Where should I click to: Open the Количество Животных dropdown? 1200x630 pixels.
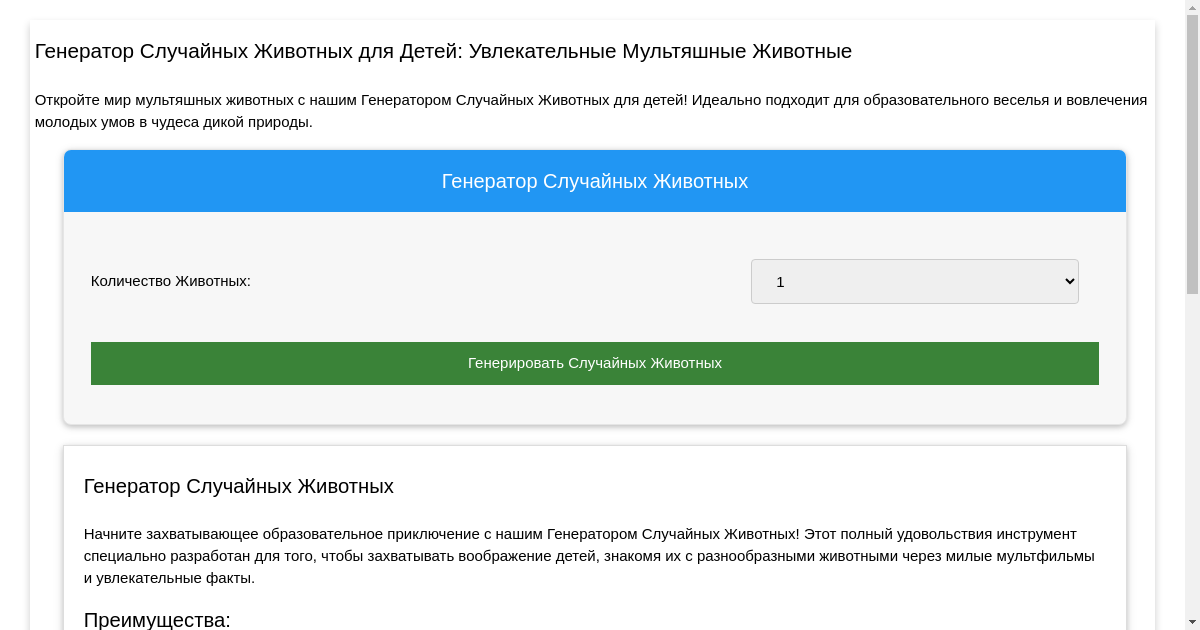point(914,281)
